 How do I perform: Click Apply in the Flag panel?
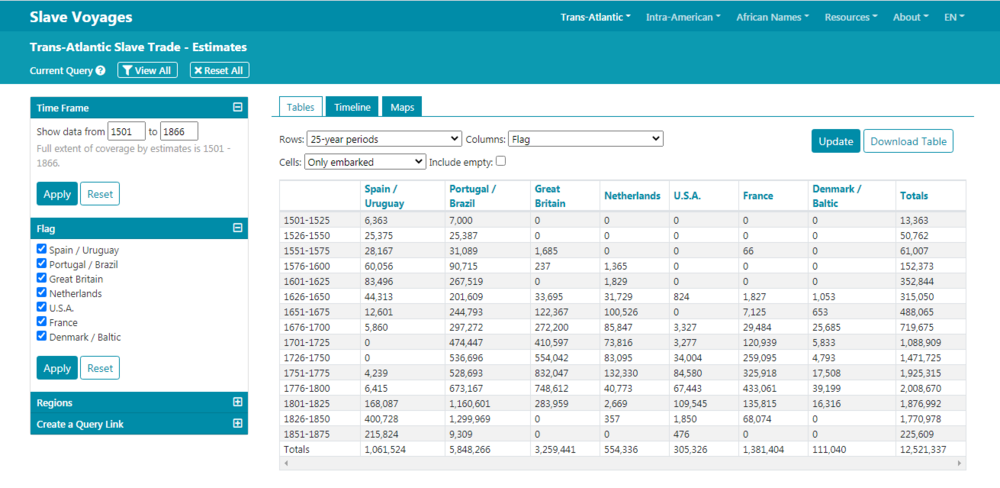click(x=57, y=368)
